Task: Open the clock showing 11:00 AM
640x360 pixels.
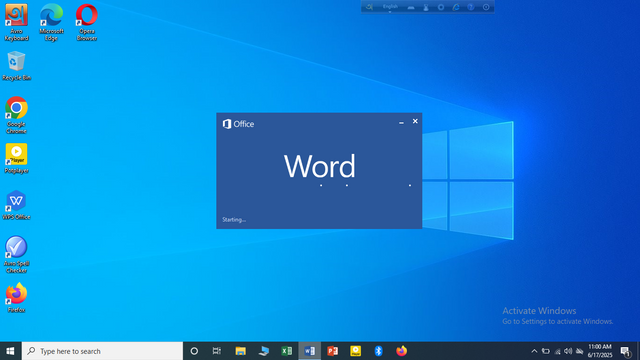Action: 600,351
